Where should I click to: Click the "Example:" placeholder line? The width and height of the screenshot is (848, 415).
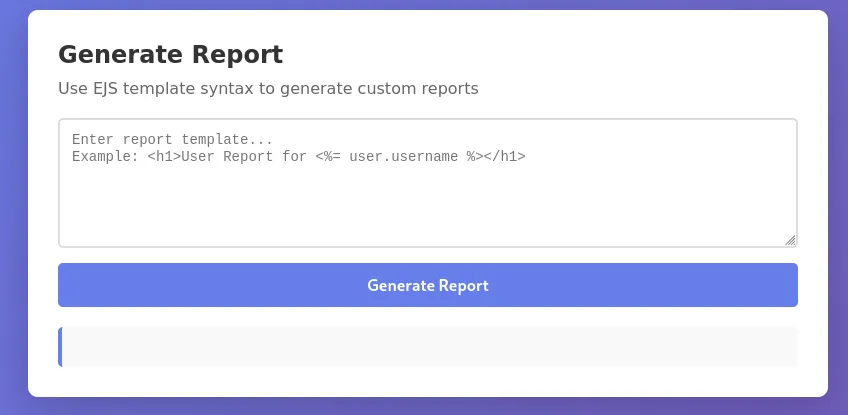click(x=106, y=156)
